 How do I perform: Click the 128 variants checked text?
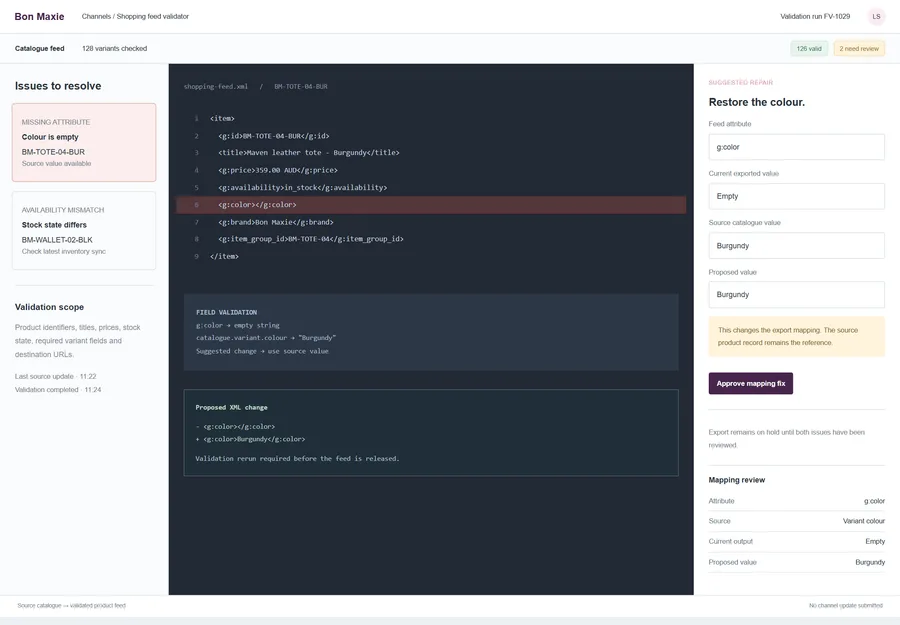click(x=114, y=49)
